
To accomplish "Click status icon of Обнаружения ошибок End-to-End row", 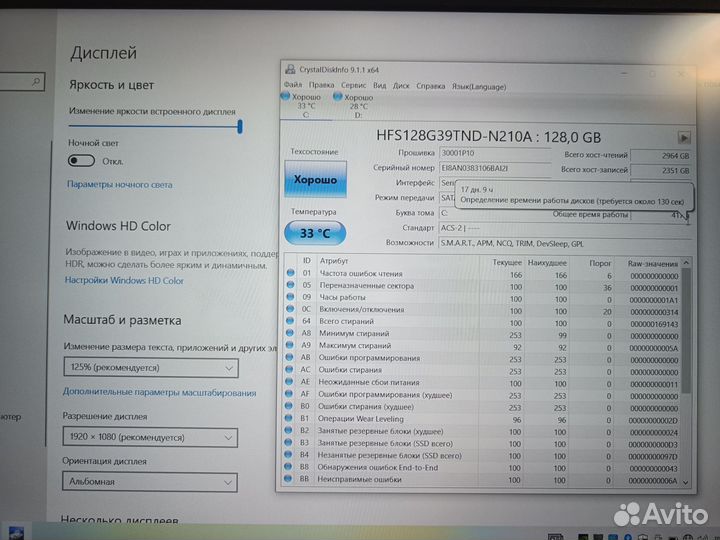I will (x=288, y=467).
